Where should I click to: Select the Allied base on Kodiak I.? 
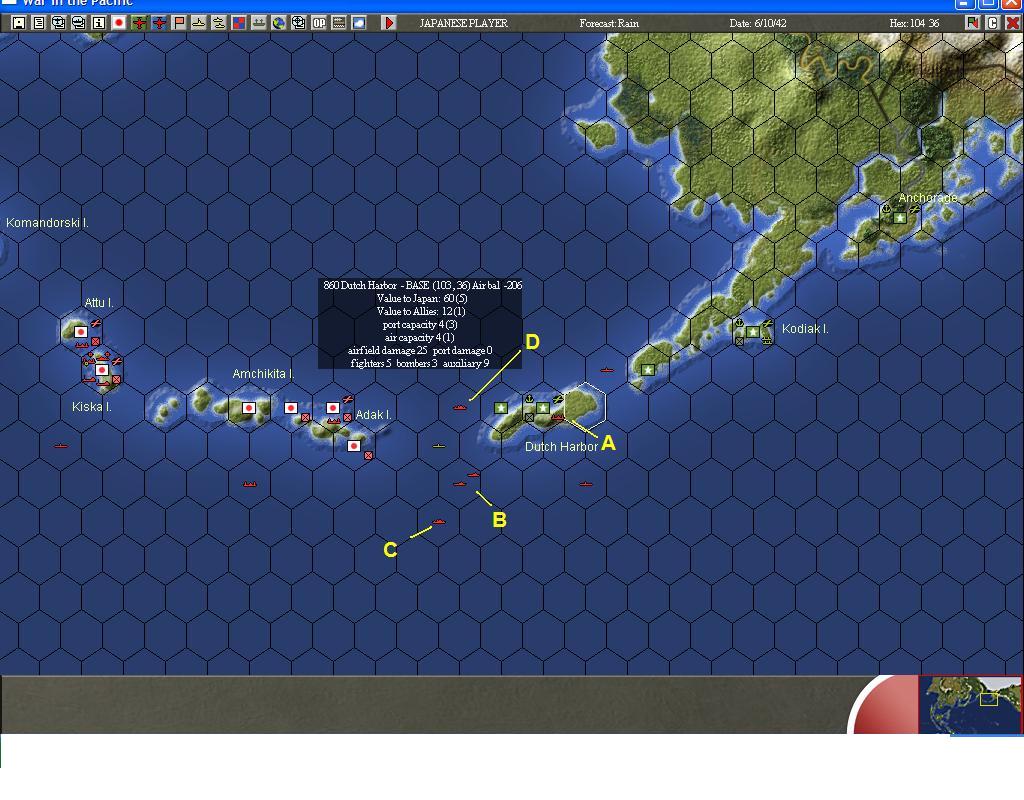pyautogui.click(x=753, y=332)
